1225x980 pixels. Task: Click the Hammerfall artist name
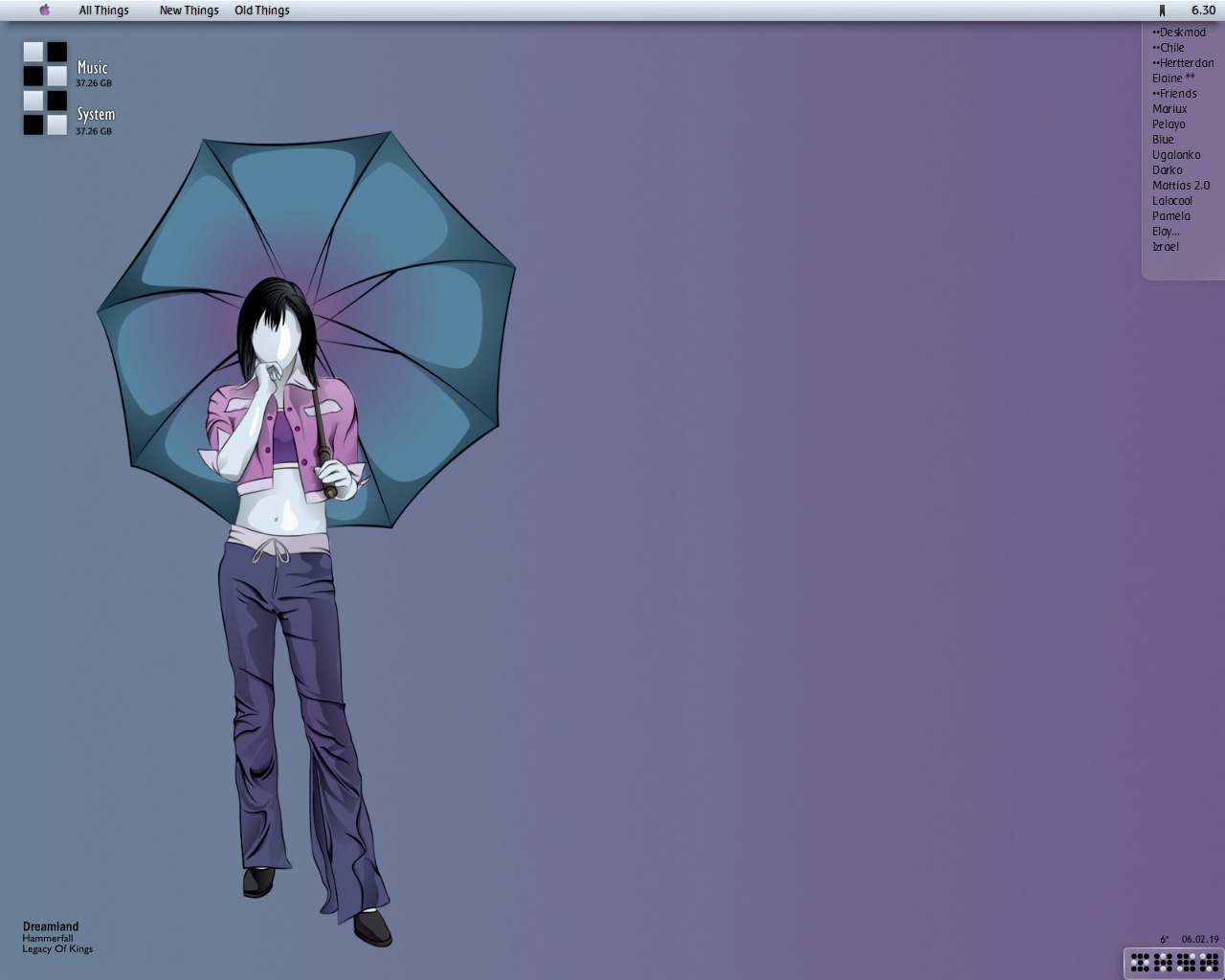[48, 938]
